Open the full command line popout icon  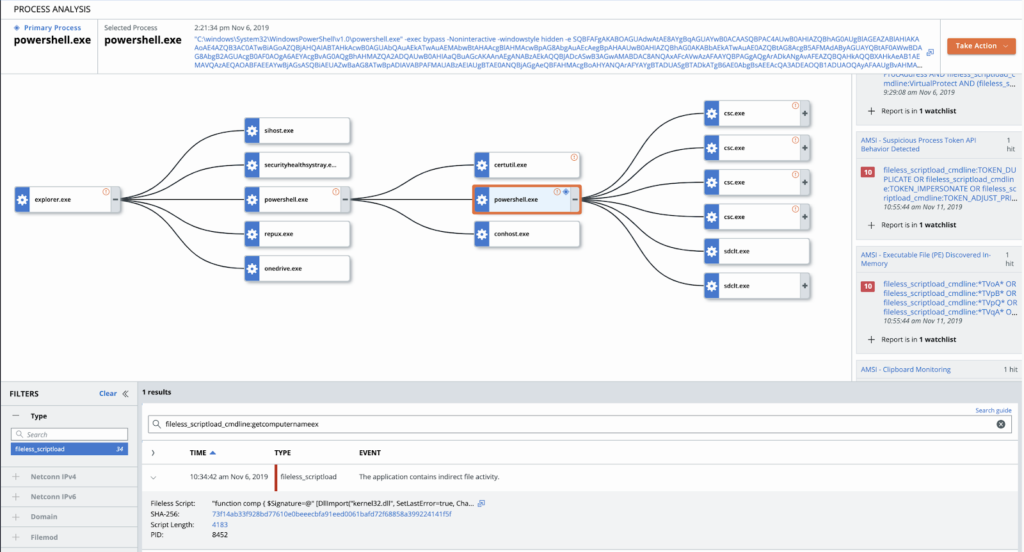click(931, 52)
